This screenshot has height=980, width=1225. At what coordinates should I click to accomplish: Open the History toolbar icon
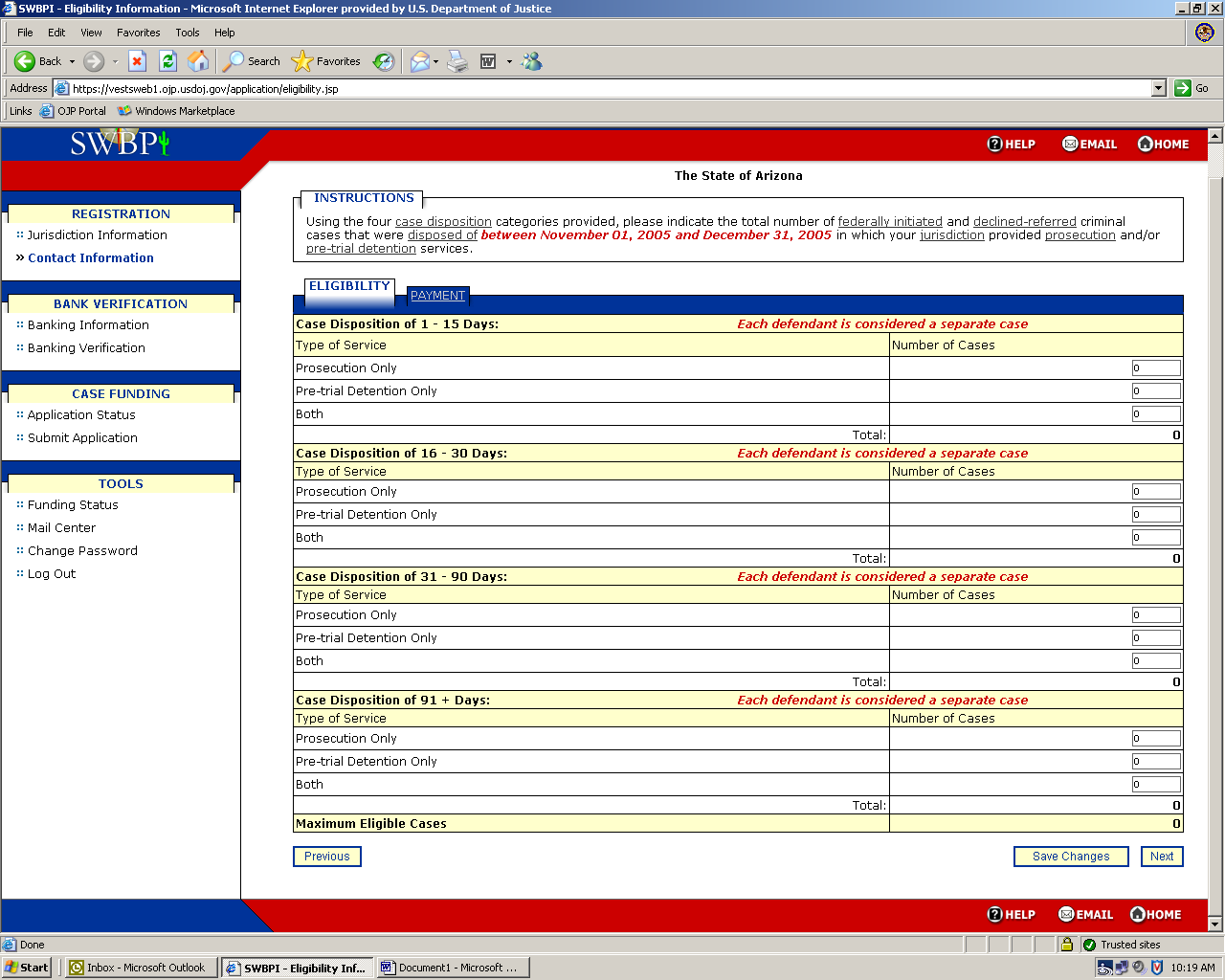[x=384, y=61]
